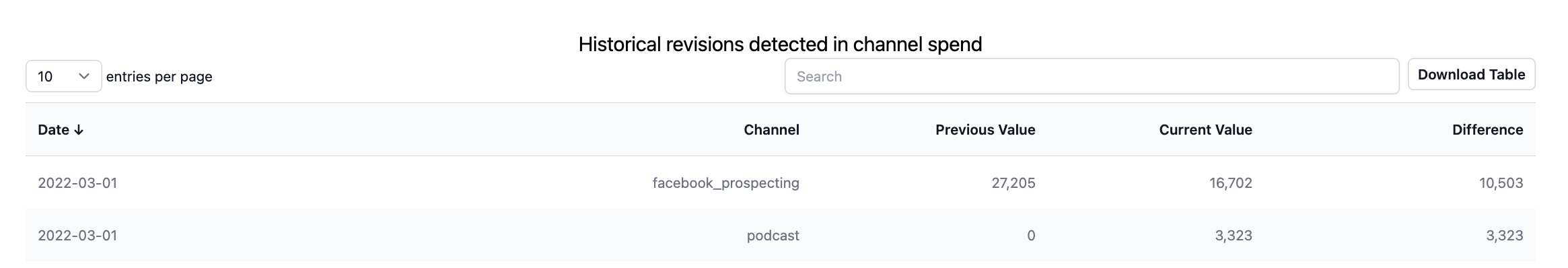Click the Date column sort arrow
Image resolution: width=1568 pixels, height=268 pixels.
79,130
